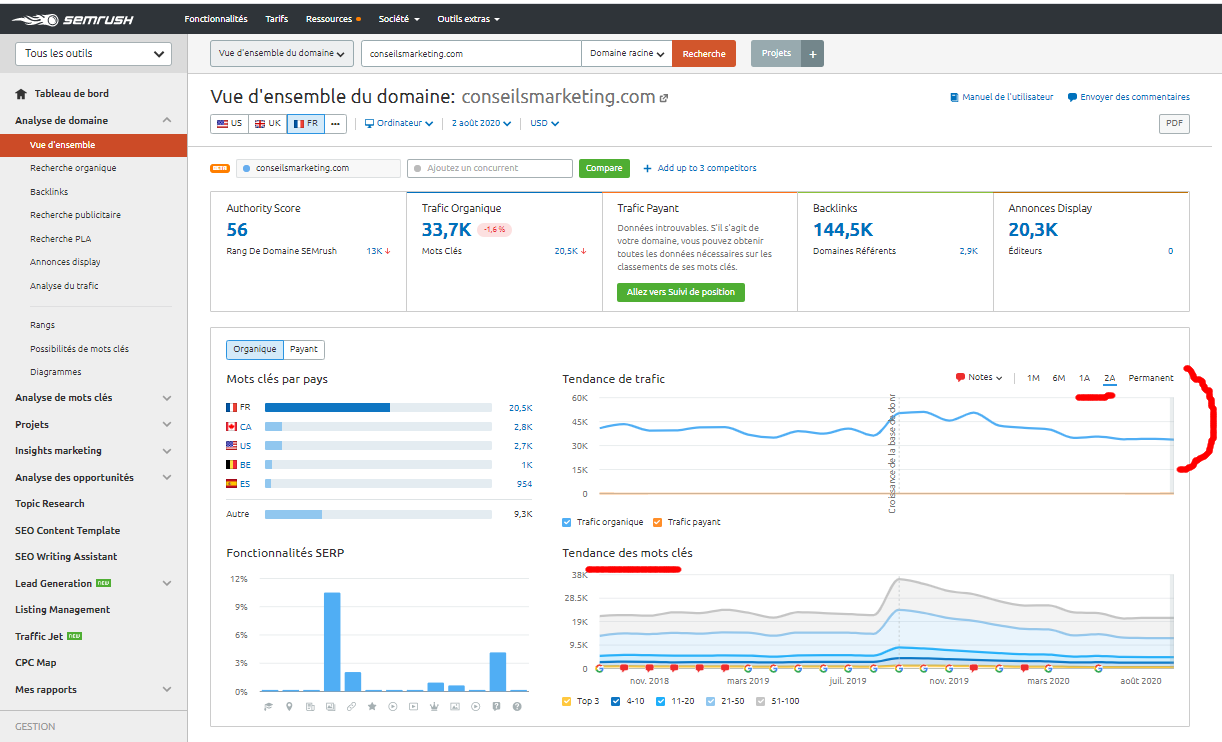The image size is (1222, 742).
Task: Click the crown SERP feature icon
Action: [435, 707]
